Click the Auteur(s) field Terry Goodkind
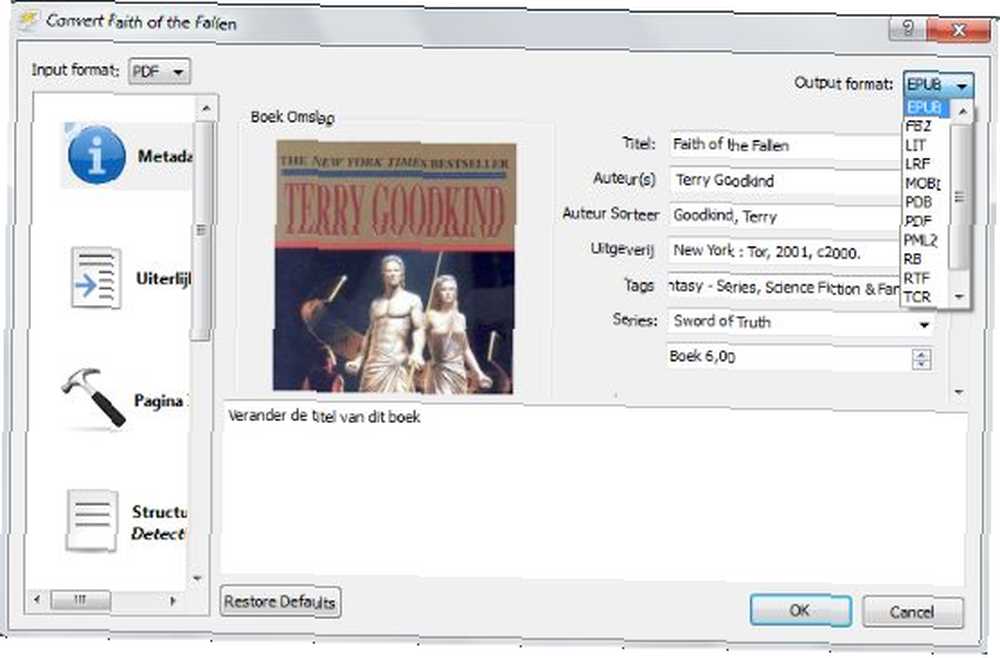This screenshot has width=1000, height=658. 786,180
